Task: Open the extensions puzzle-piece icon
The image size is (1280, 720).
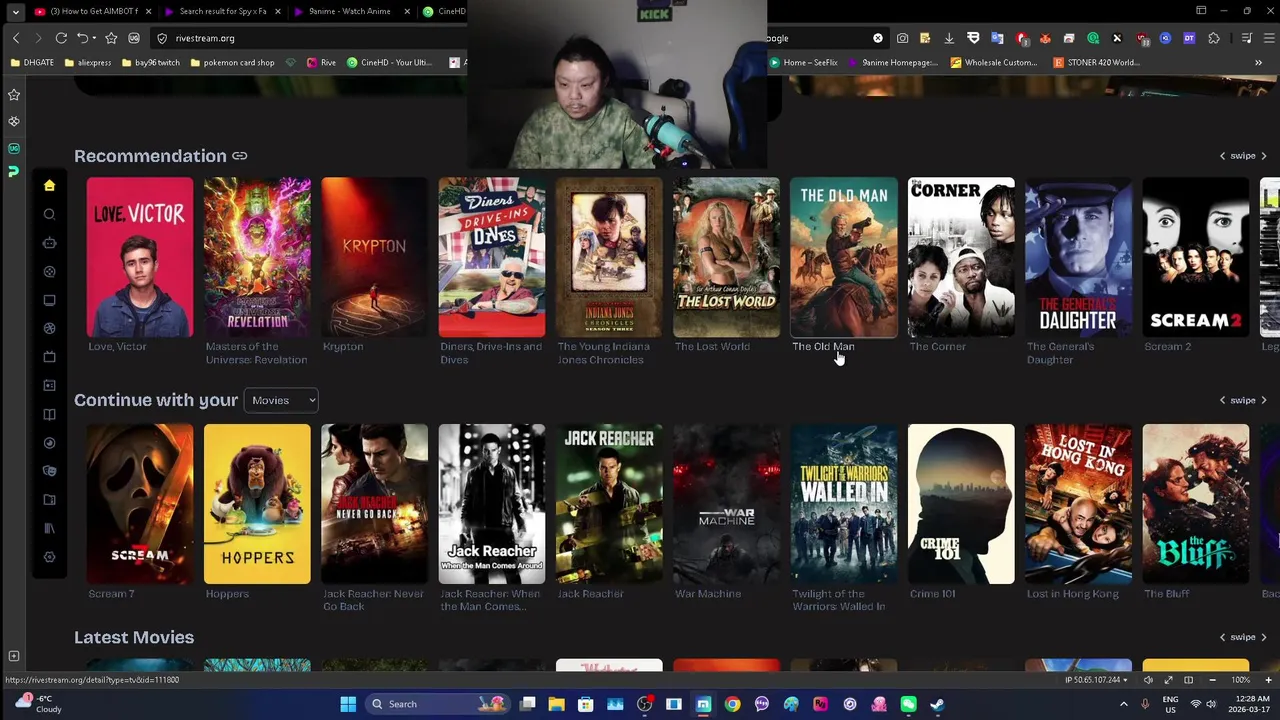Action: point(1214,38)
